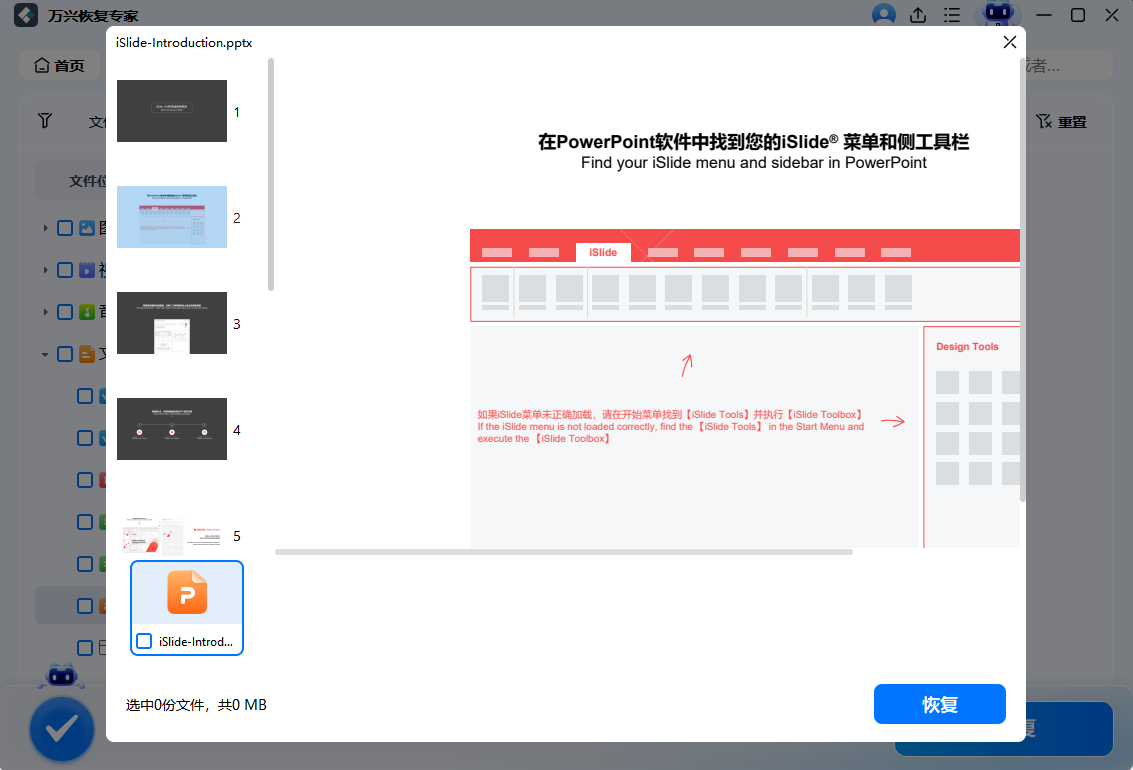Check the 图片 category checkbox in sidebar
Image resolution: width=1133 pixels, height=770 pixels.
tap(63, 227)
